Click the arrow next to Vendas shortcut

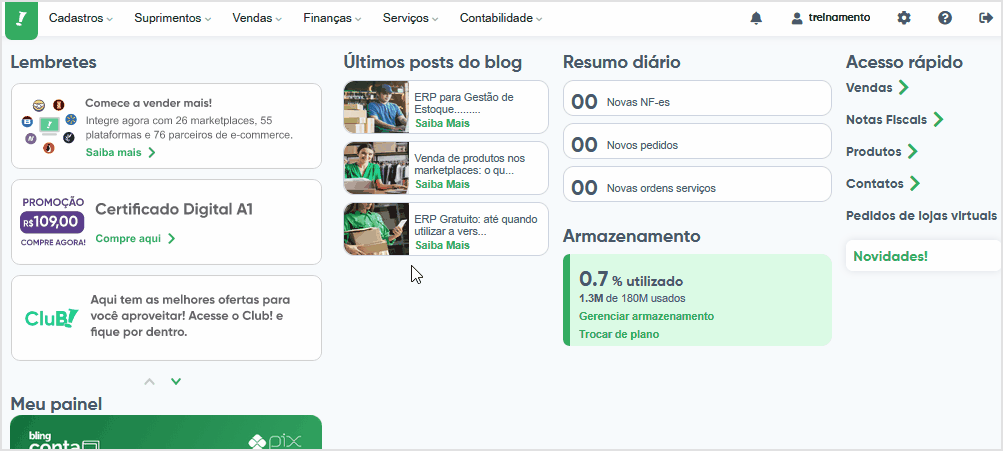[x=904, y=87]
